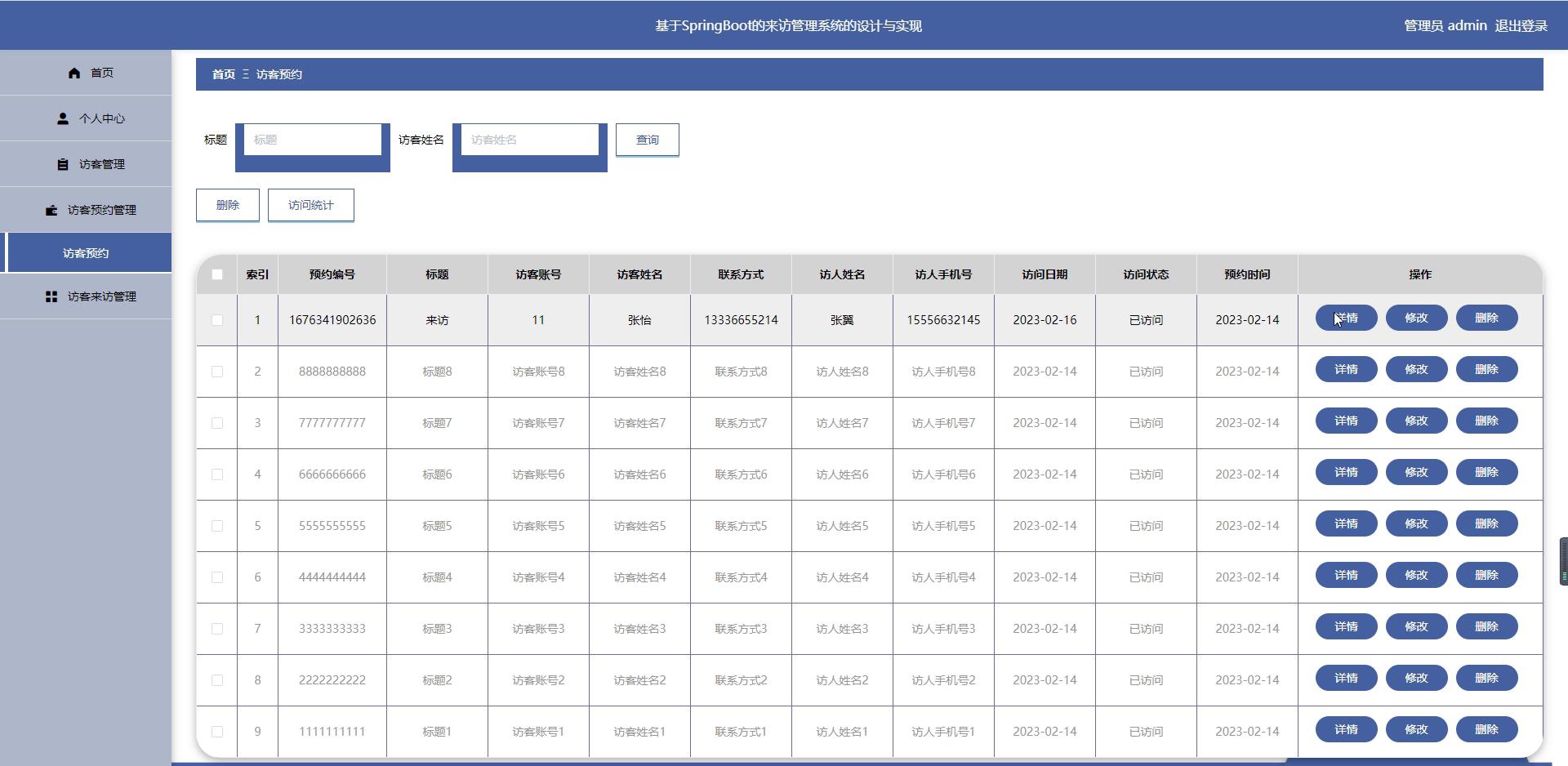Check the checkbox for row 5
This screenshot has width=1568, height=766.
(217, 526)
